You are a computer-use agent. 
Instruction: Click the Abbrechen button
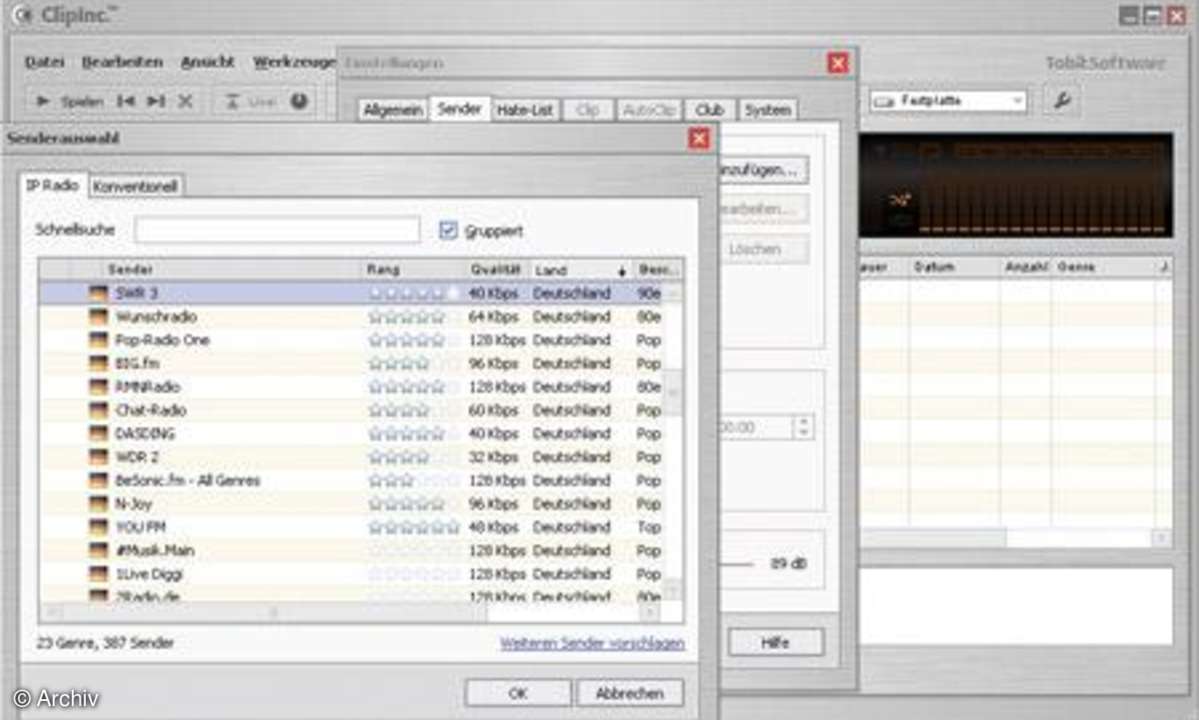coord(630,693)
